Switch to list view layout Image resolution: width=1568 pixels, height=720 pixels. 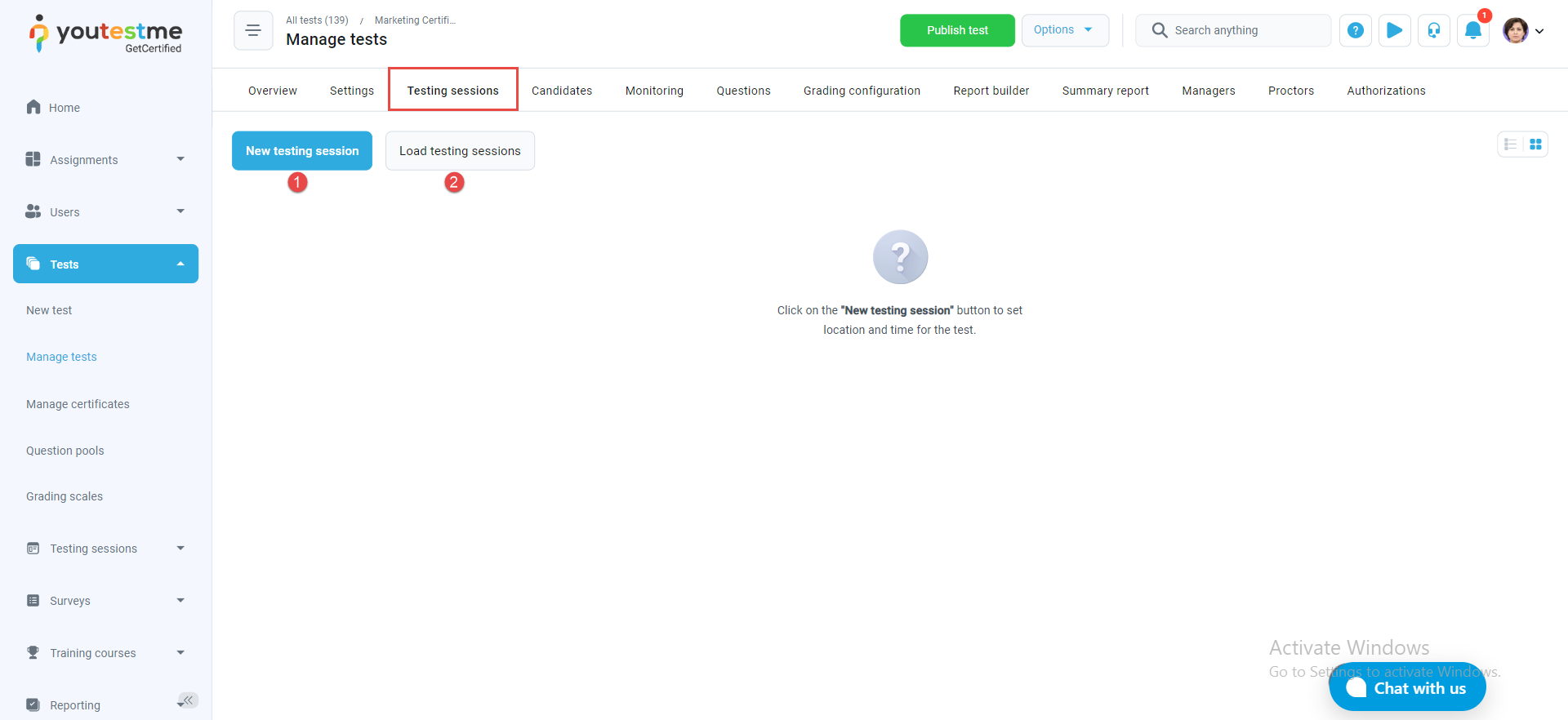click(x=1510, y=144)
